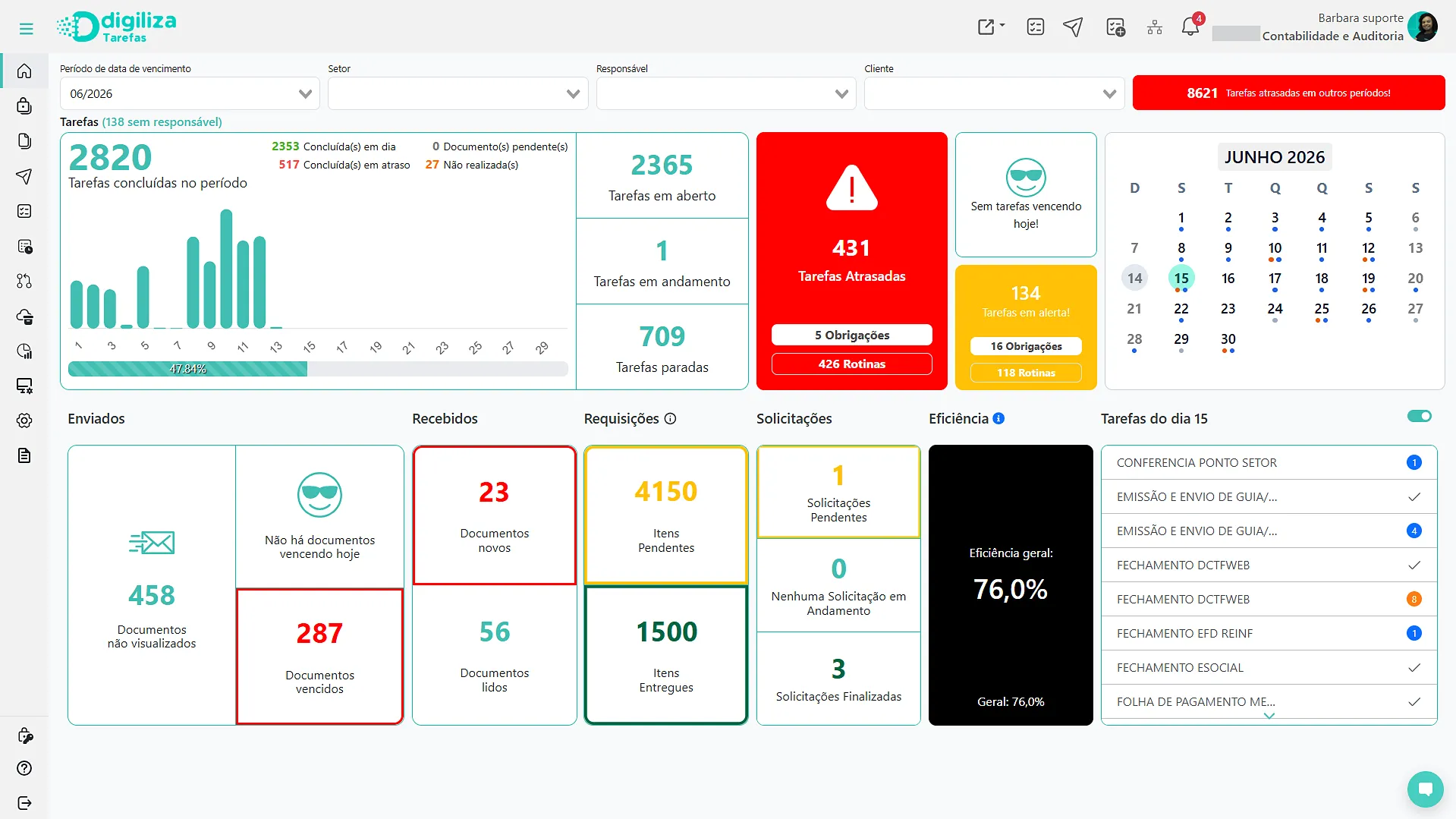Open 56 Documentos lidos card

[495, 656]
